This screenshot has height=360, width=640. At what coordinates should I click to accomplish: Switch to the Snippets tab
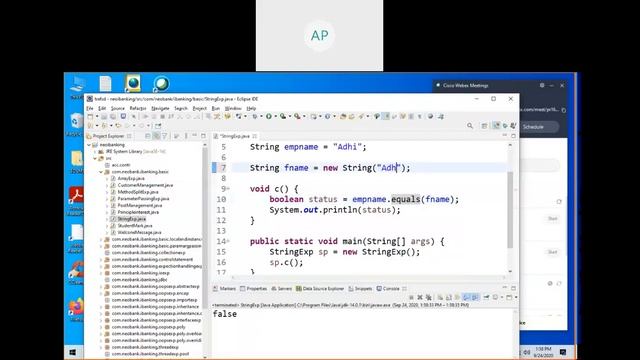click(360, 289)
